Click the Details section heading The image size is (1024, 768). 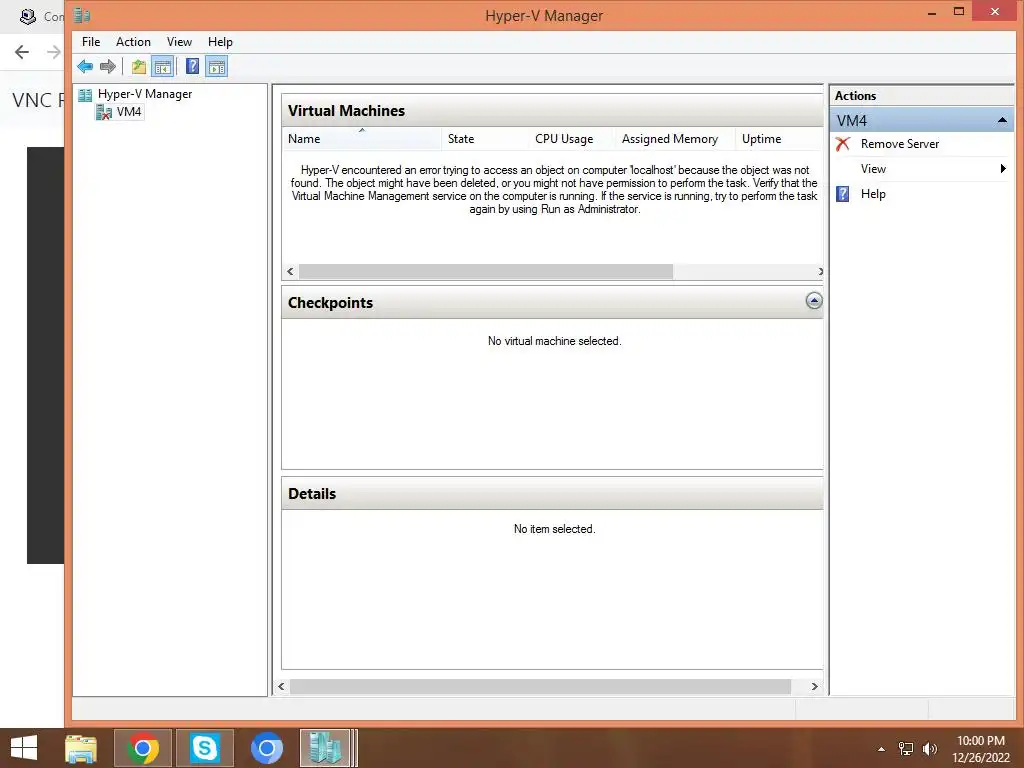click(x=312, y=494)
